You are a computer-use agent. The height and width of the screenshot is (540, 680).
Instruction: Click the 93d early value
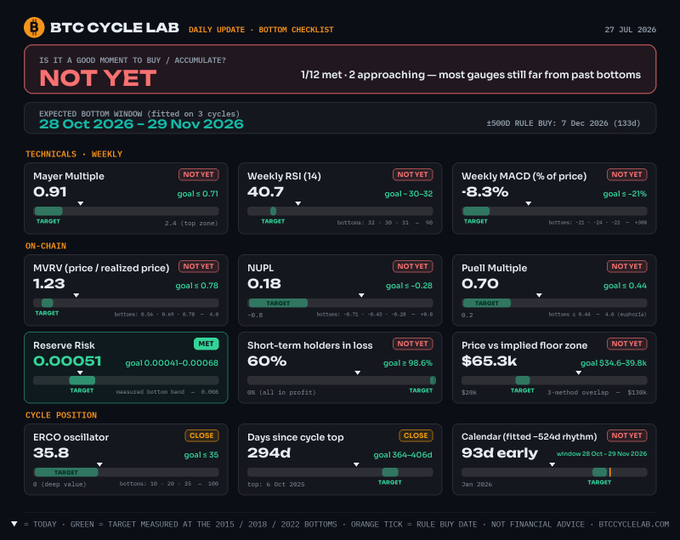coord(500,453)
